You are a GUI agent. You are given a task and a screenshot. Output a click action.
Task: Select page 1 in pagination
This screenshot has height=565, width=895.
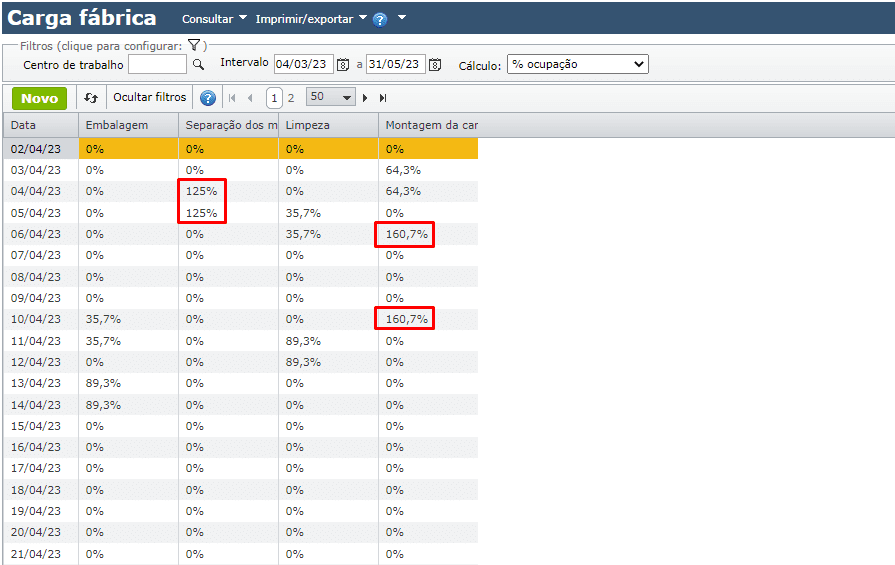[x=274, y=98]
